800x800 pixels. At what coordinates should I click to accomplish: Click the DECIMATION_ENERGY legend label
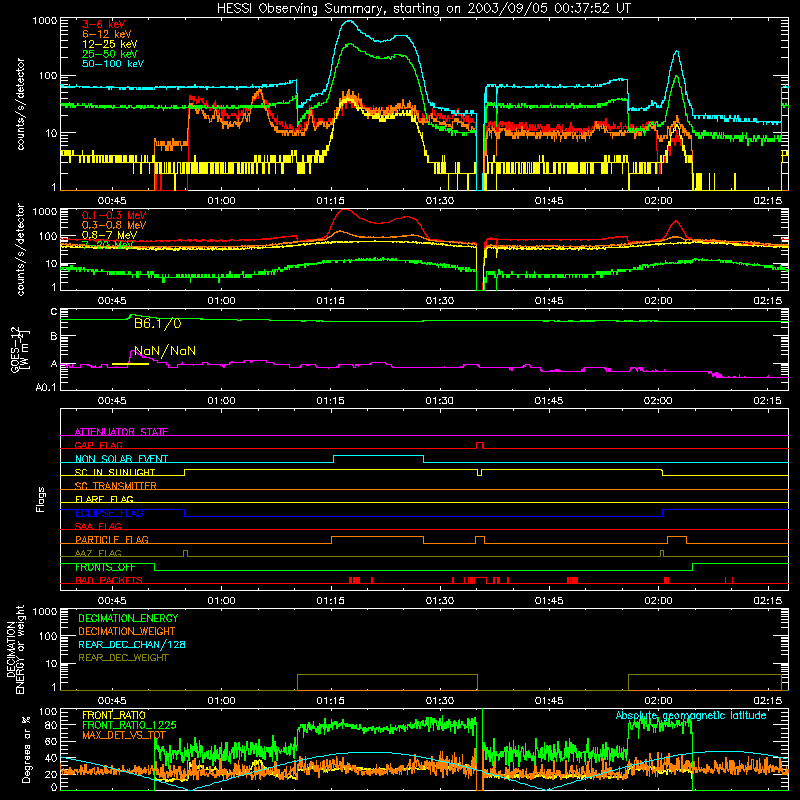pyautogui.click(x=128, y=618)
